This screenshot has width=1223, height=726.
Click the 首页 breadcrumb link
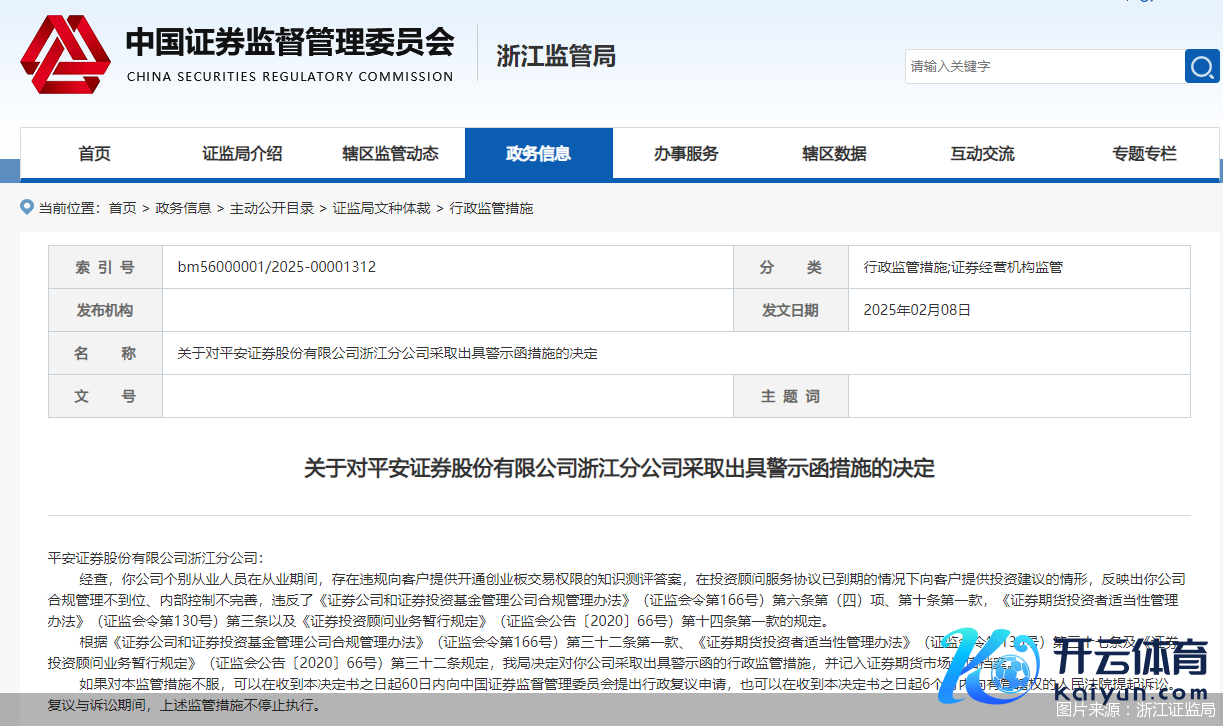pyautogui.click(x=122, y=207)
